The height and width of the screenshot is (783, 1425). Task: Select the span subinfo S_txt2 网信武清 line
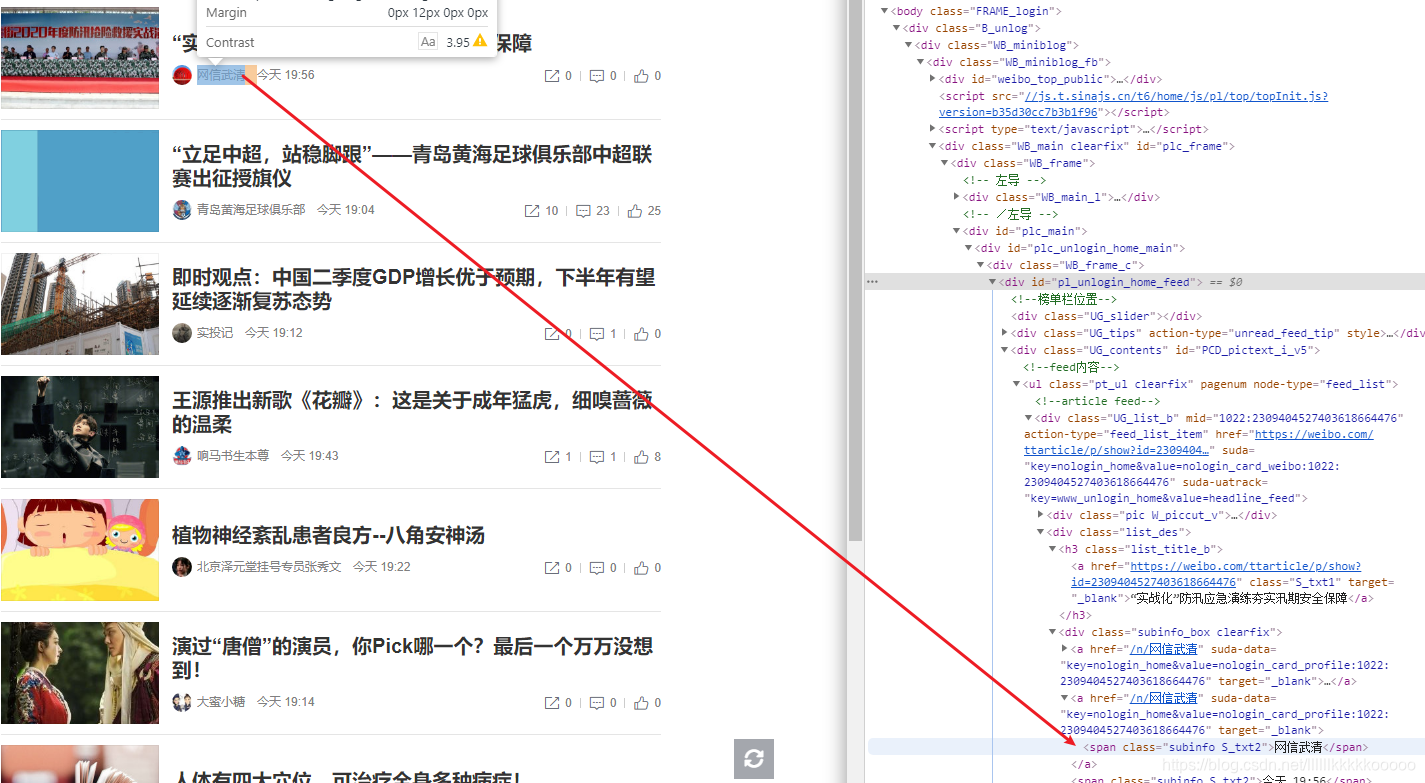pos(1146,747)
